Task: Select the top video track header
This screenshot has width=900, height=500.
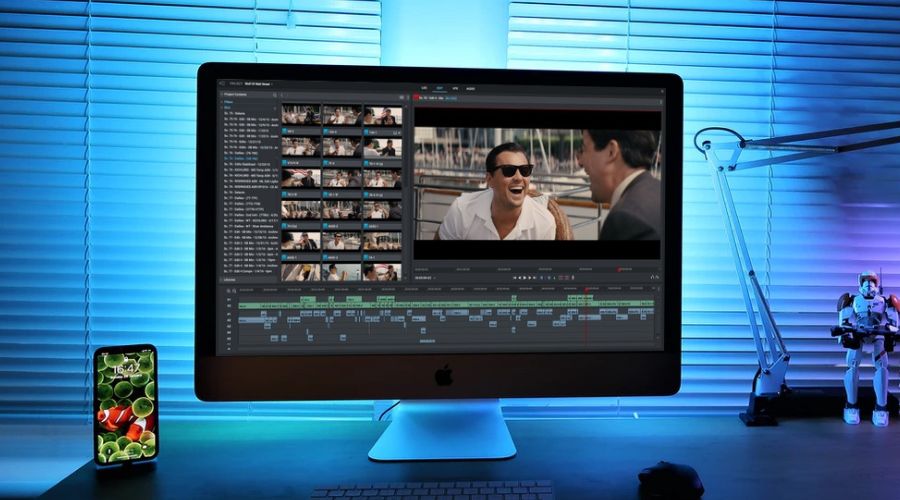Action: point(230,300)
